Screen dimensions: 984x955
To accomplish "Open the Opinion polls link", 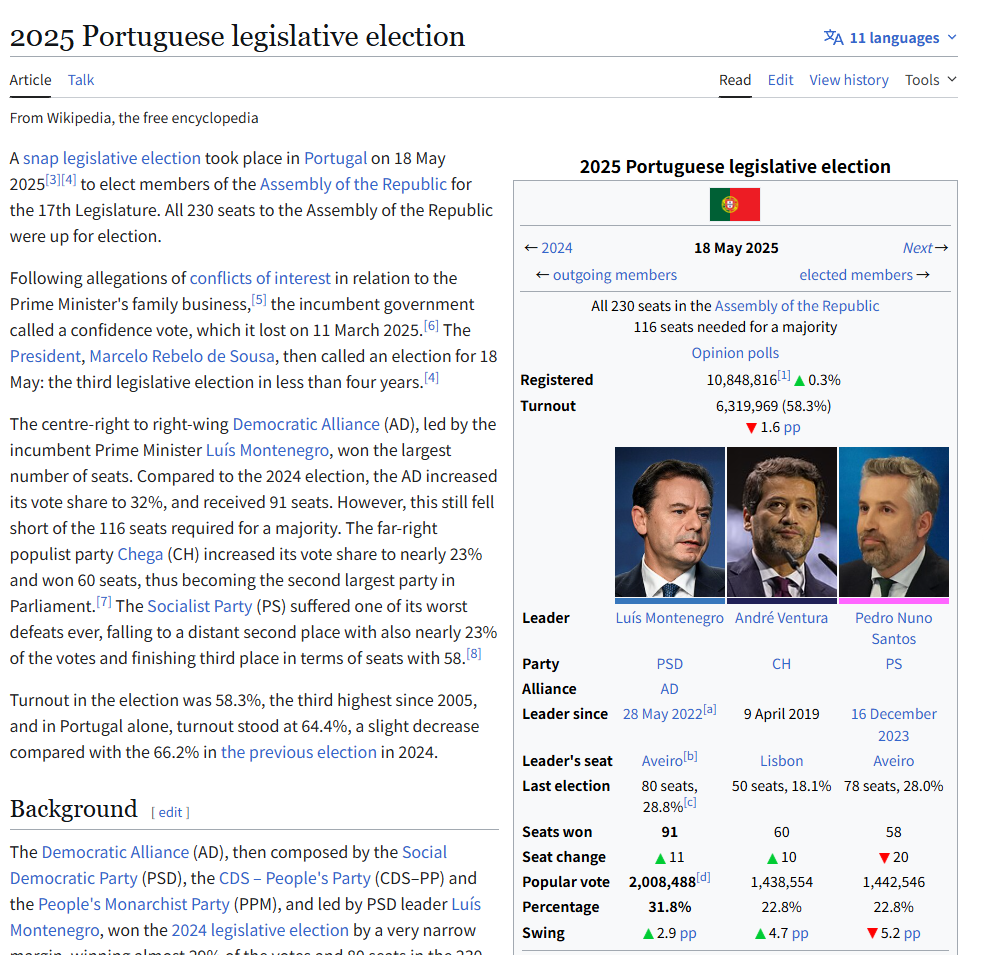I will pos(735,353).
